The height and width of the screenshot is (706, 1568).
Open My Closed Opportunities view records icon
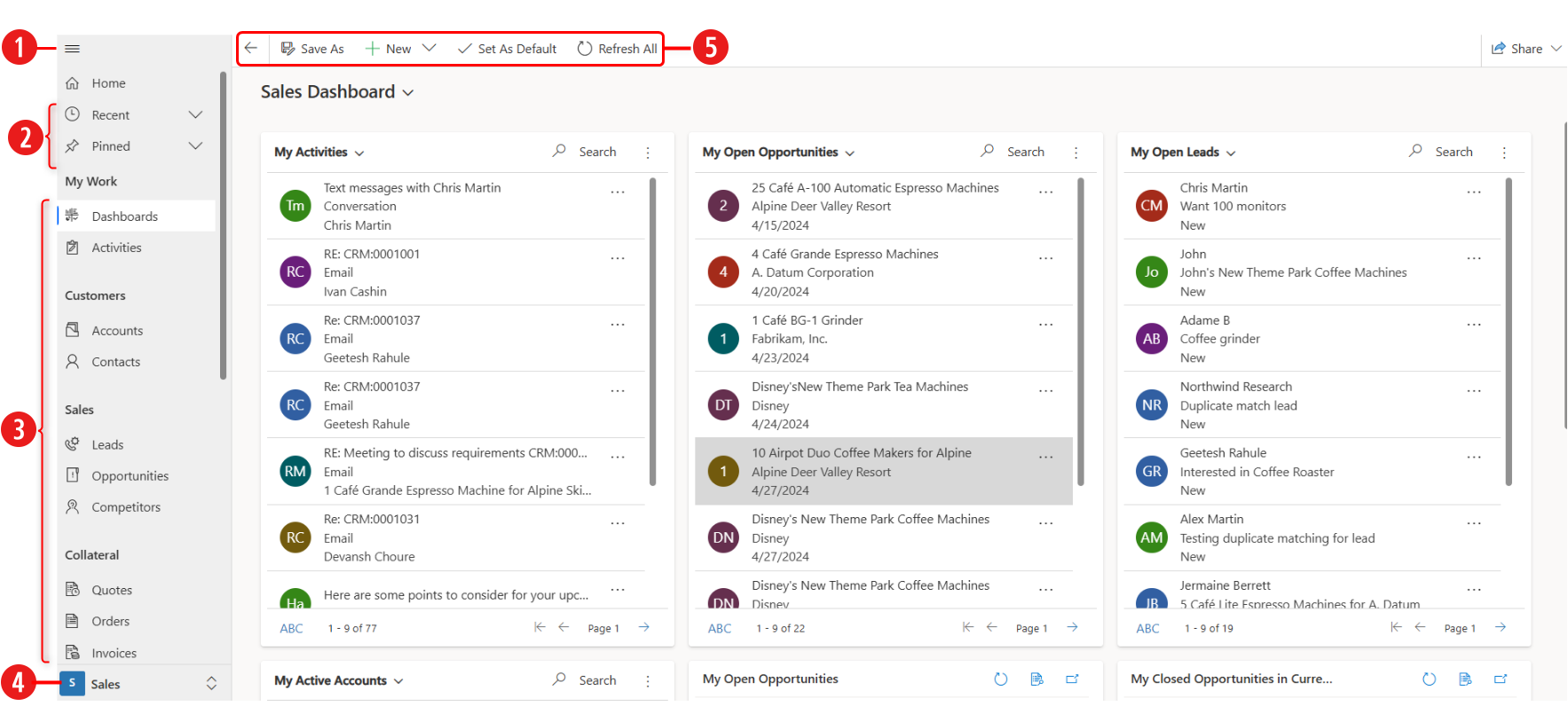pyautogui.click(x=1465, y=679)
